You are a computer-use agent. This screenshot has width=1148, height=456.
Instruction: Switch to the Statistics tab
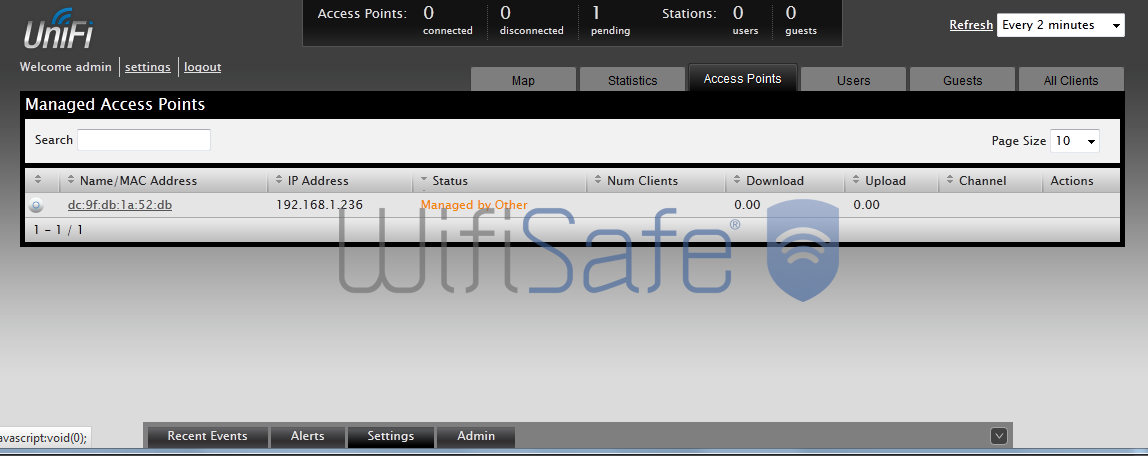pos(632,80)
